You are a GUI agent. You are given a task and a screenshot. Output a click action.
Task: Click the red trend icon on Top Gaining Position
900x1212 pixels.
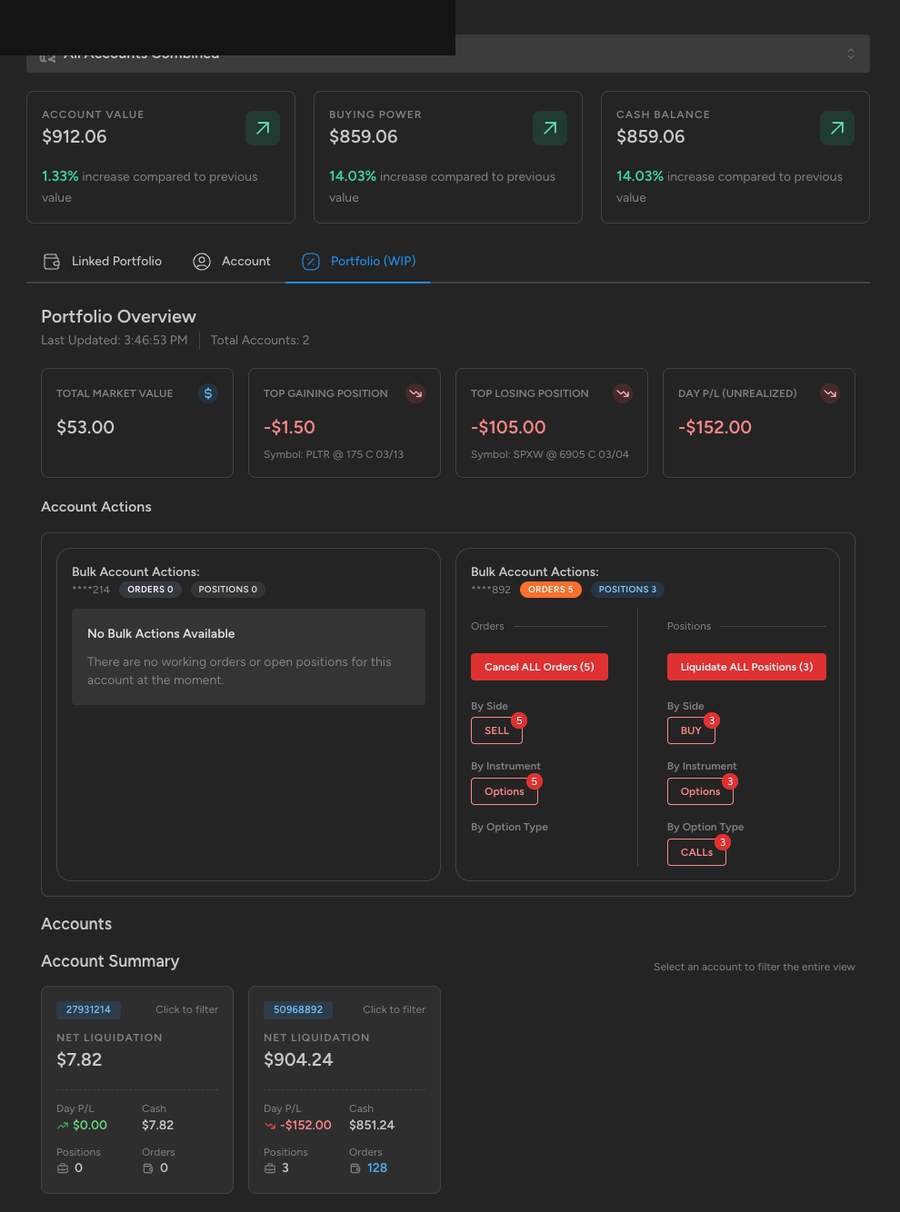pos(415,393)
